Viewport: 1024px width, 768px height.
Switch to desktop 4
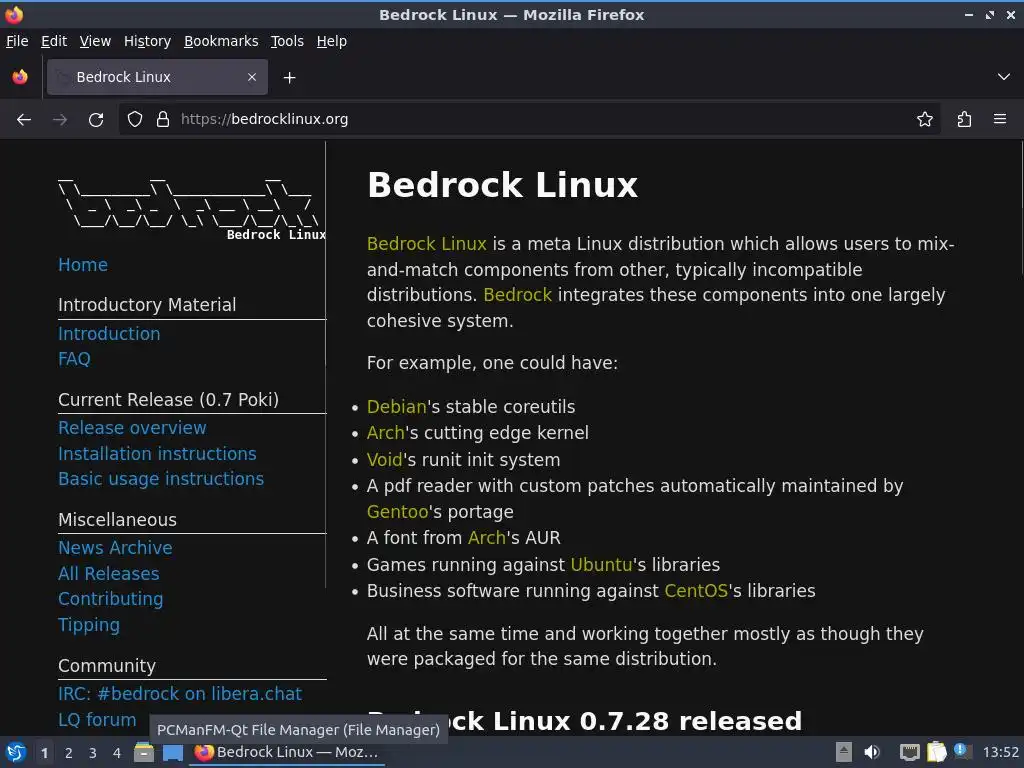(x=117, y=753)
